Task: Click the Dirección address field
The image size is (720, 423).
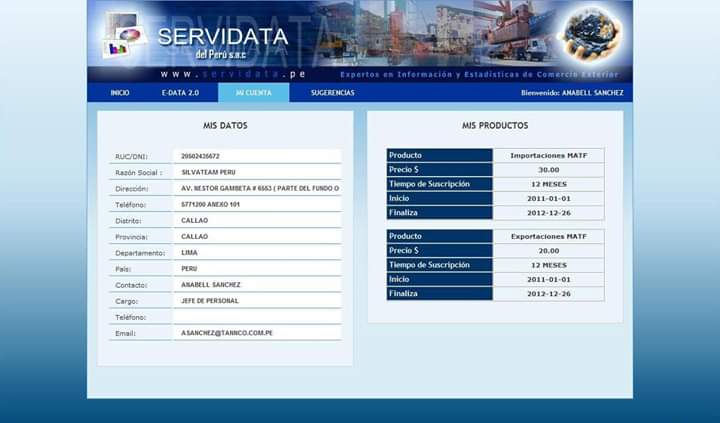Action: 257,188
